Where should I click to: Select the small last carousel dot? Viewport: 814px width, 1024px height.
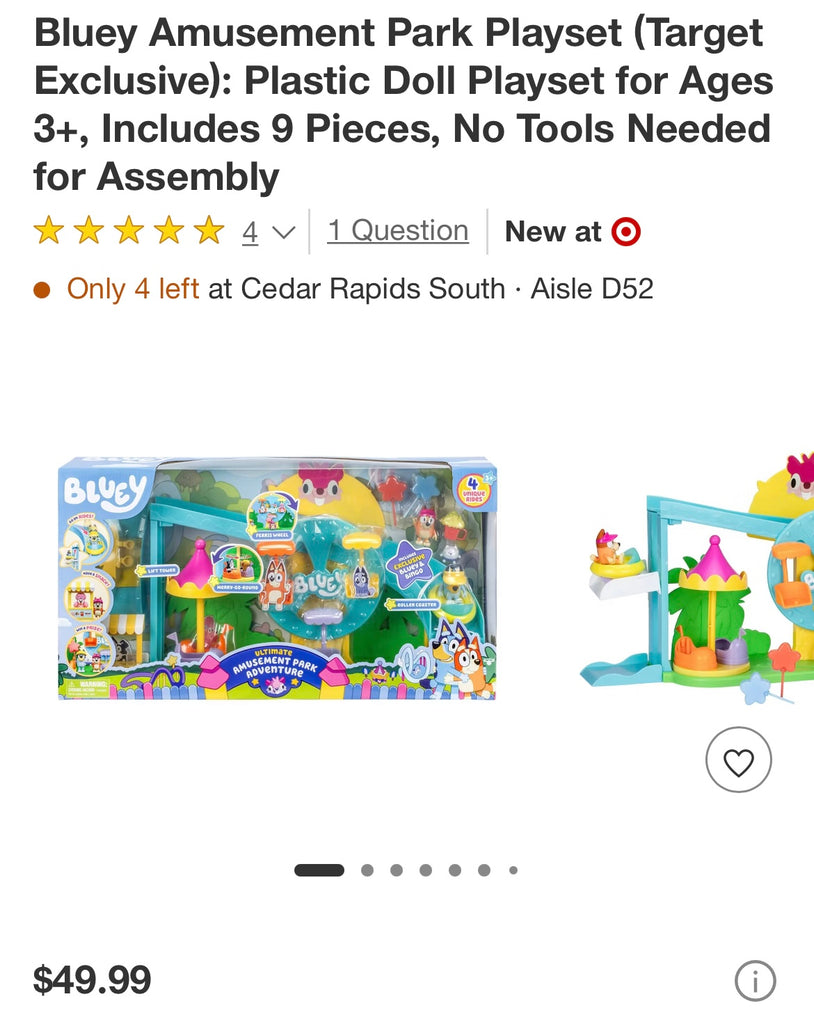[513, 870]
